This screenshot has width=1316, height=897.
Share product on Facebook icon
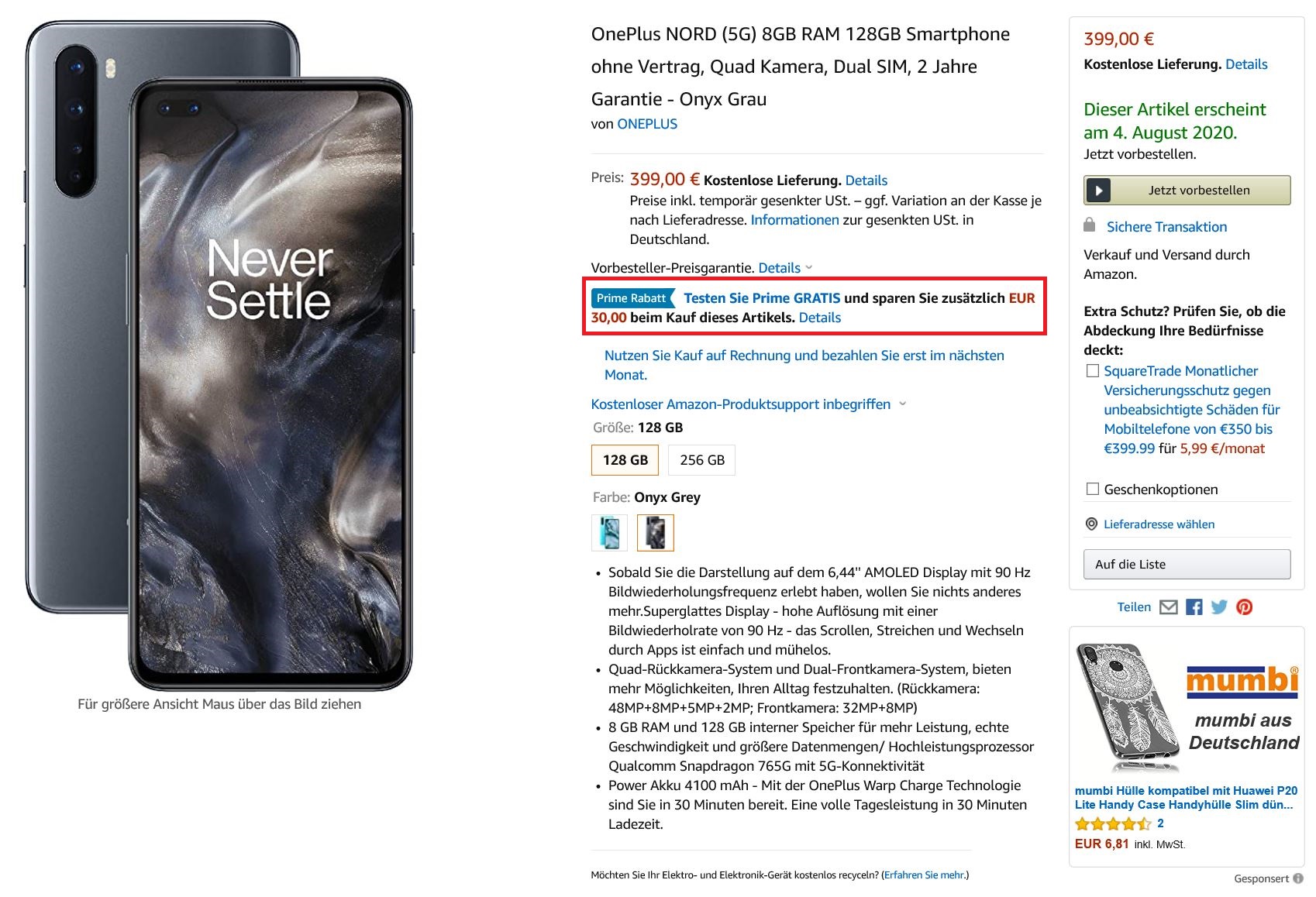[x=1194, y=607]
